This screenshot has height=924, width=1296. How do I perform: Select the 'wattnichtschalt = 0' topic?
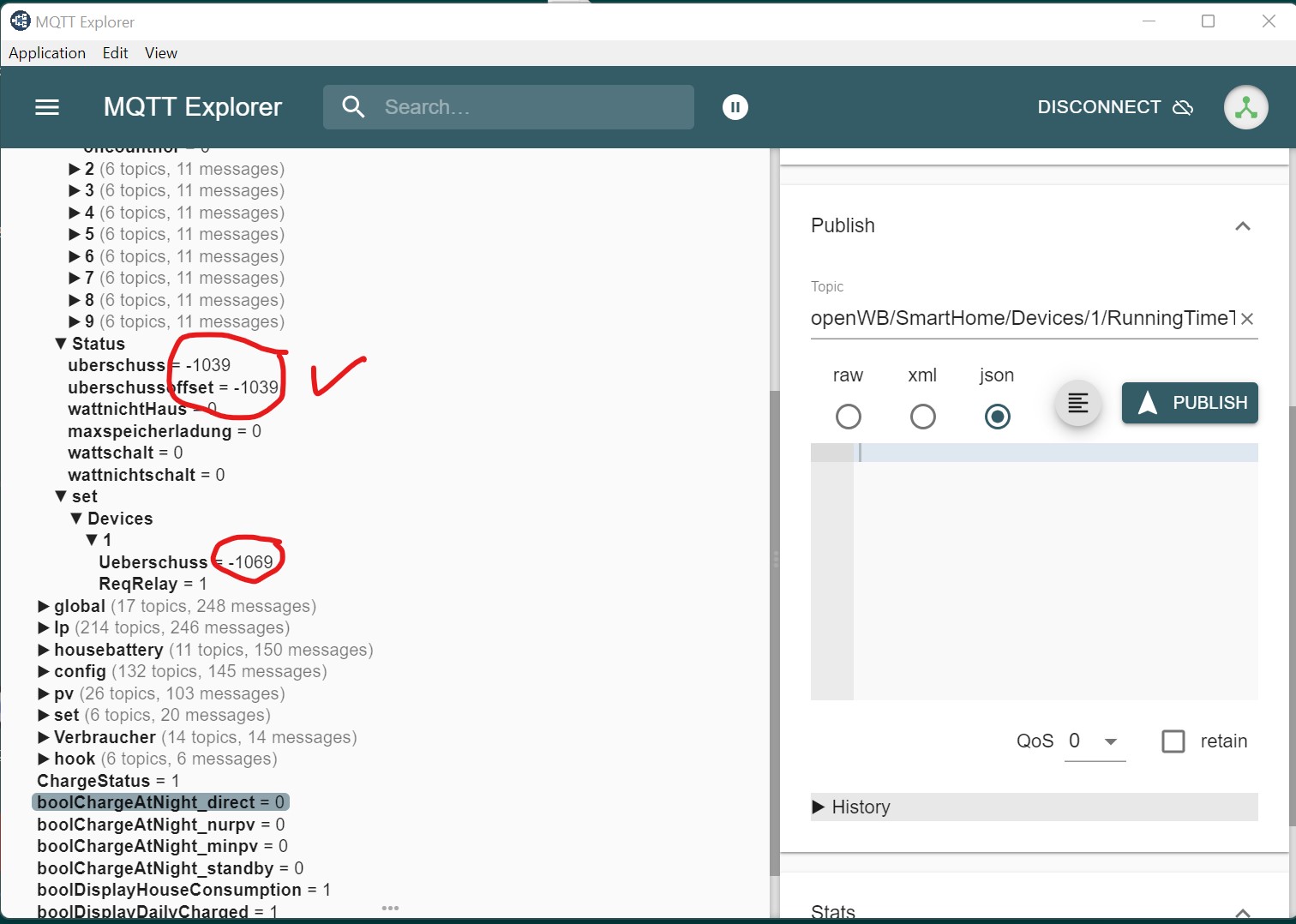pyautogui.click(x=147, y=475)
